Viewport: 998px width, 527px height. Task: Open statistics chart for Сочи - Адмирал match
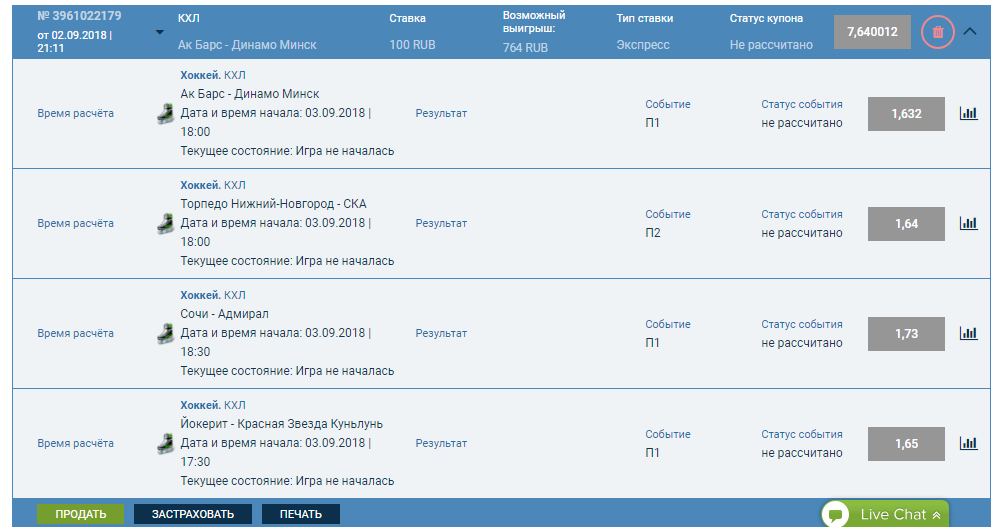(968, 334)
